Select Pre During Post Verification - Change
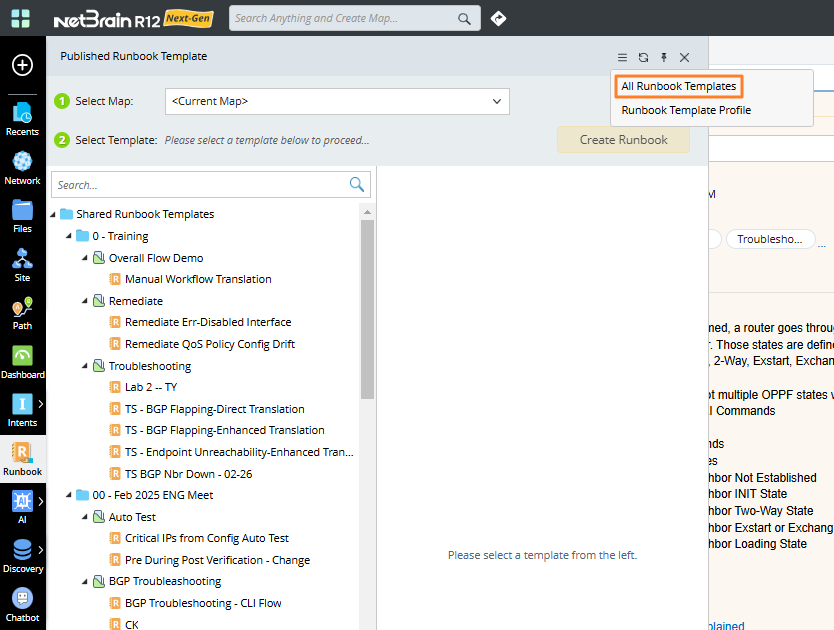 coord(217,560)
